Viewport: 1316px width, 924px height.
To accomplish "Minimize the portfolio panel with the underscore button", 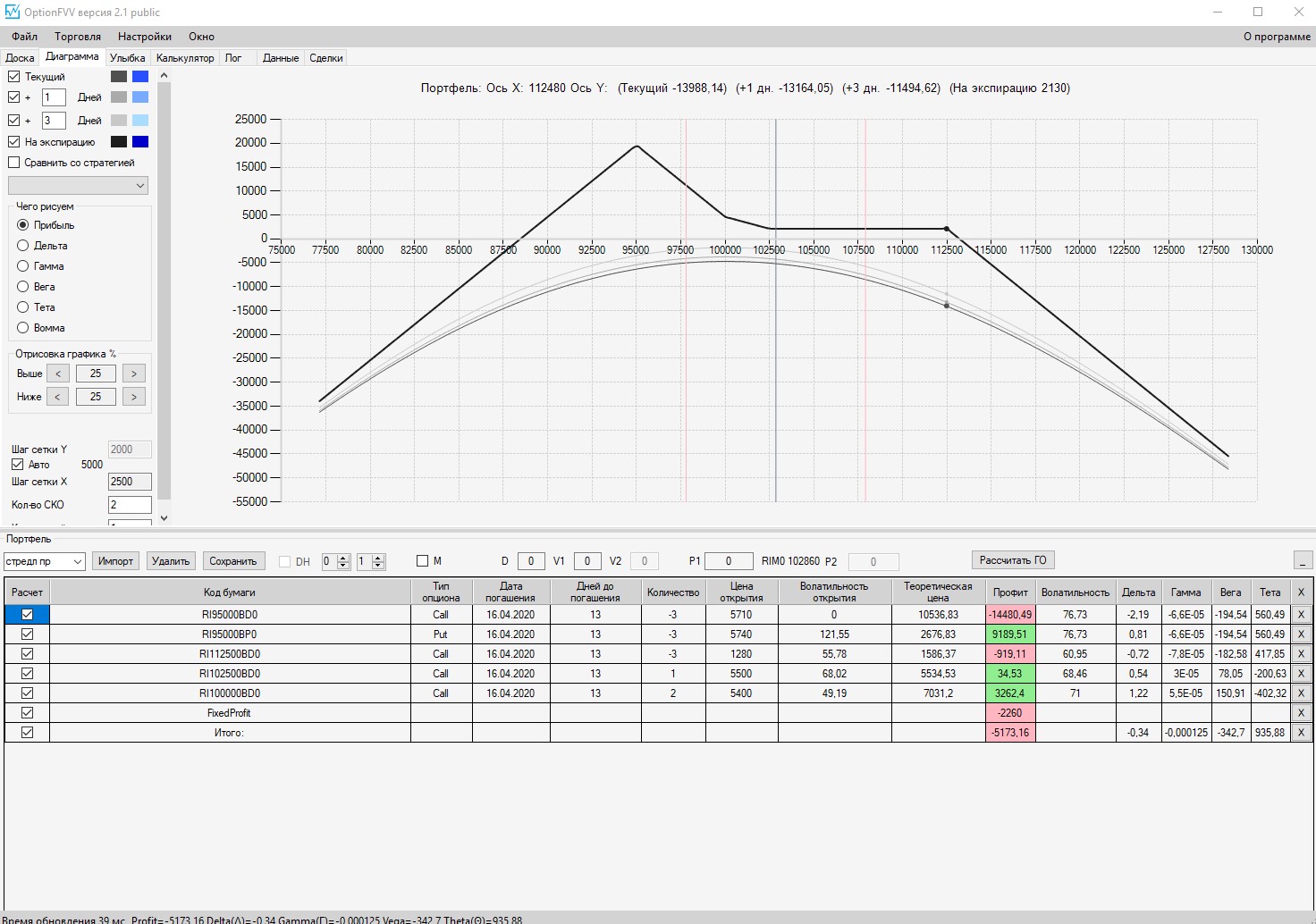I will click(x=1303, y=560).
